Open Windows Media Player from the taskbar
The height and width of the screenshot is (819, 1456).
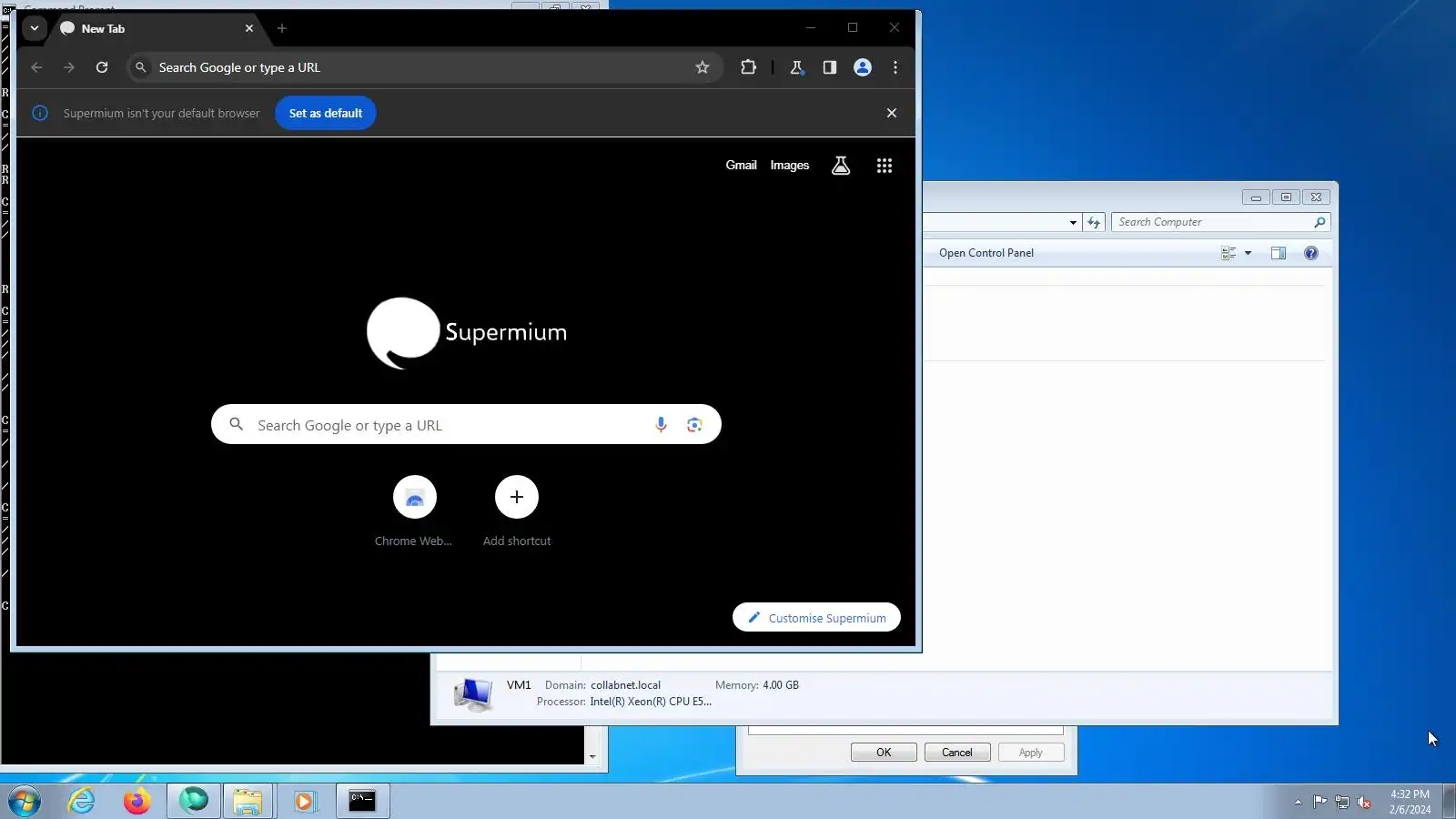tap(304, 801)
